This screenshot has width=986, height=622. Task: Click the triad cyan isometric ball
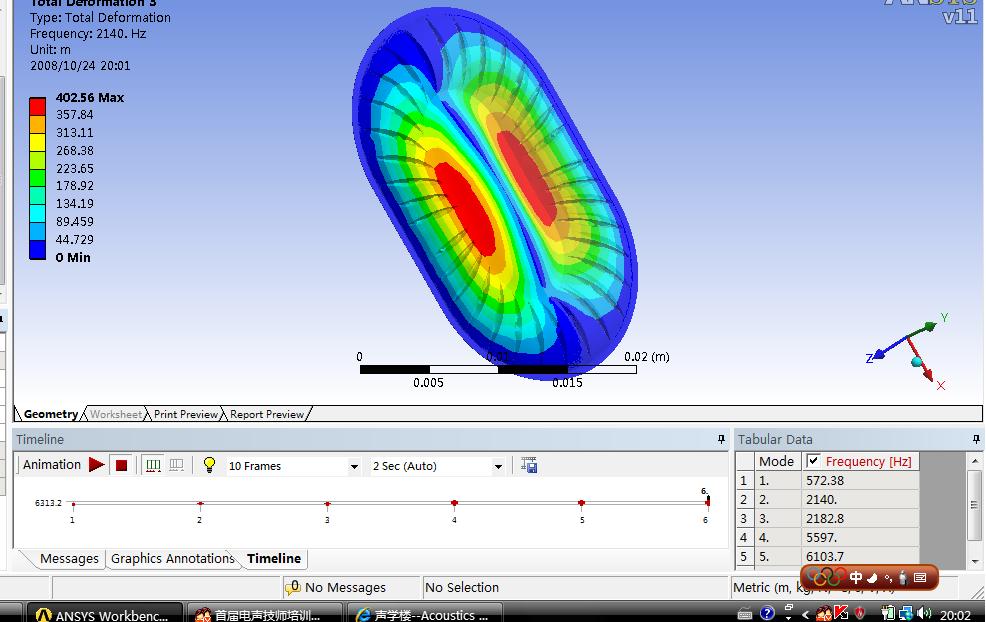click(x=916, y=362)
